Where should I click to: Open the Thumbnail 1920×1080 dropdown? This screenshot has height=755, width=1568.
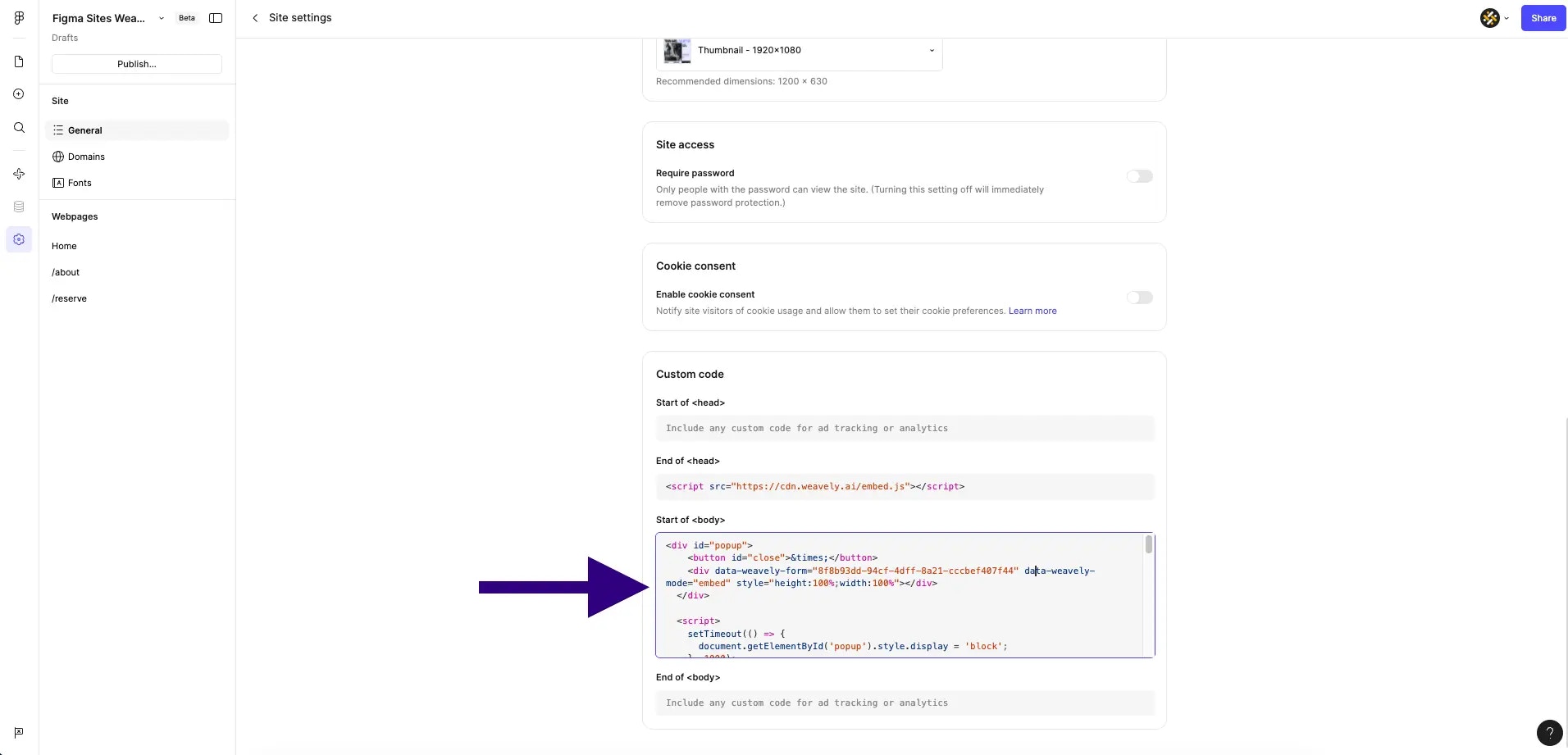point(931,50)
